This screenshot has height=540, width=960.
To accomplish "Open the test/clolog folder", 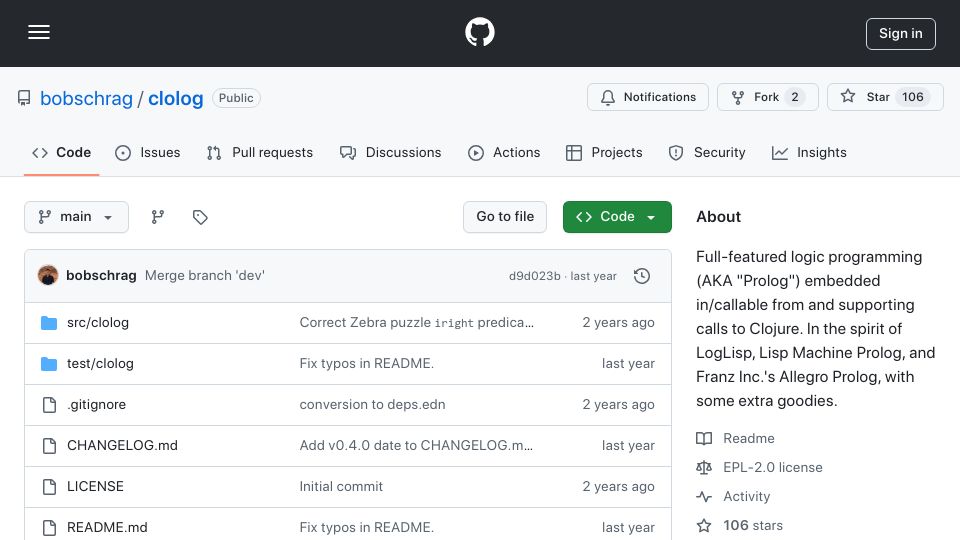I will click(x=100, y=364).
